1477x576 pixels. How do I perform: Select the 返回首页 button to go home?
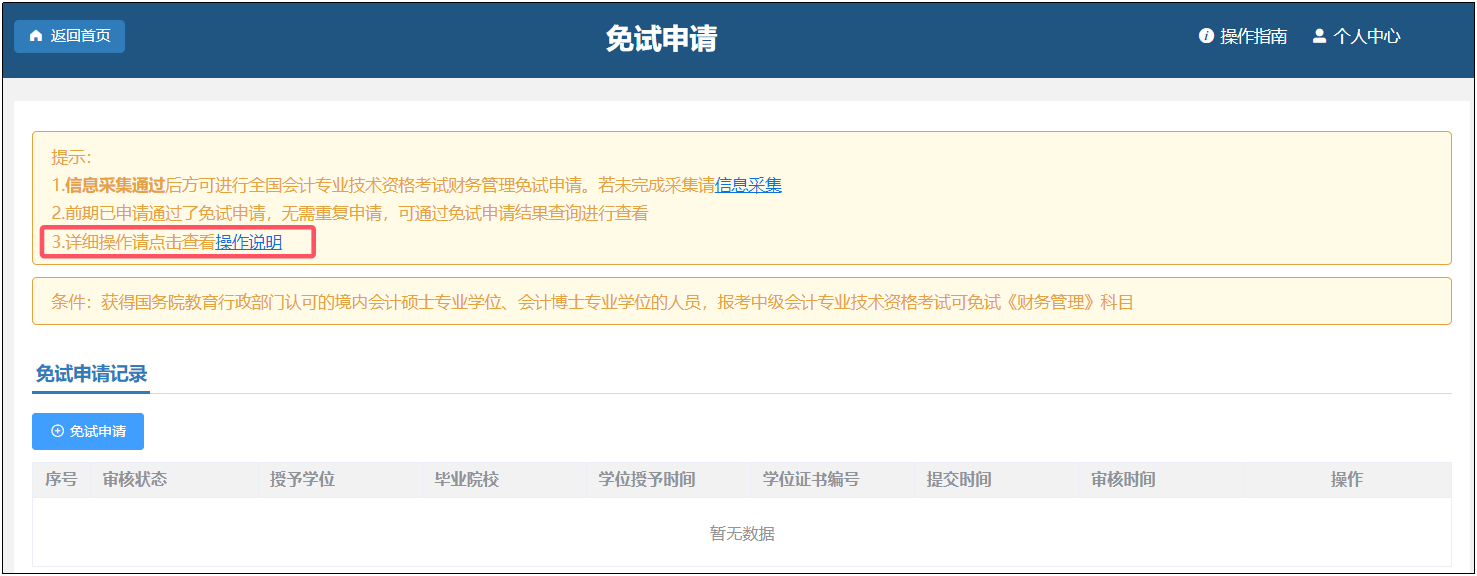pos(69,36)
